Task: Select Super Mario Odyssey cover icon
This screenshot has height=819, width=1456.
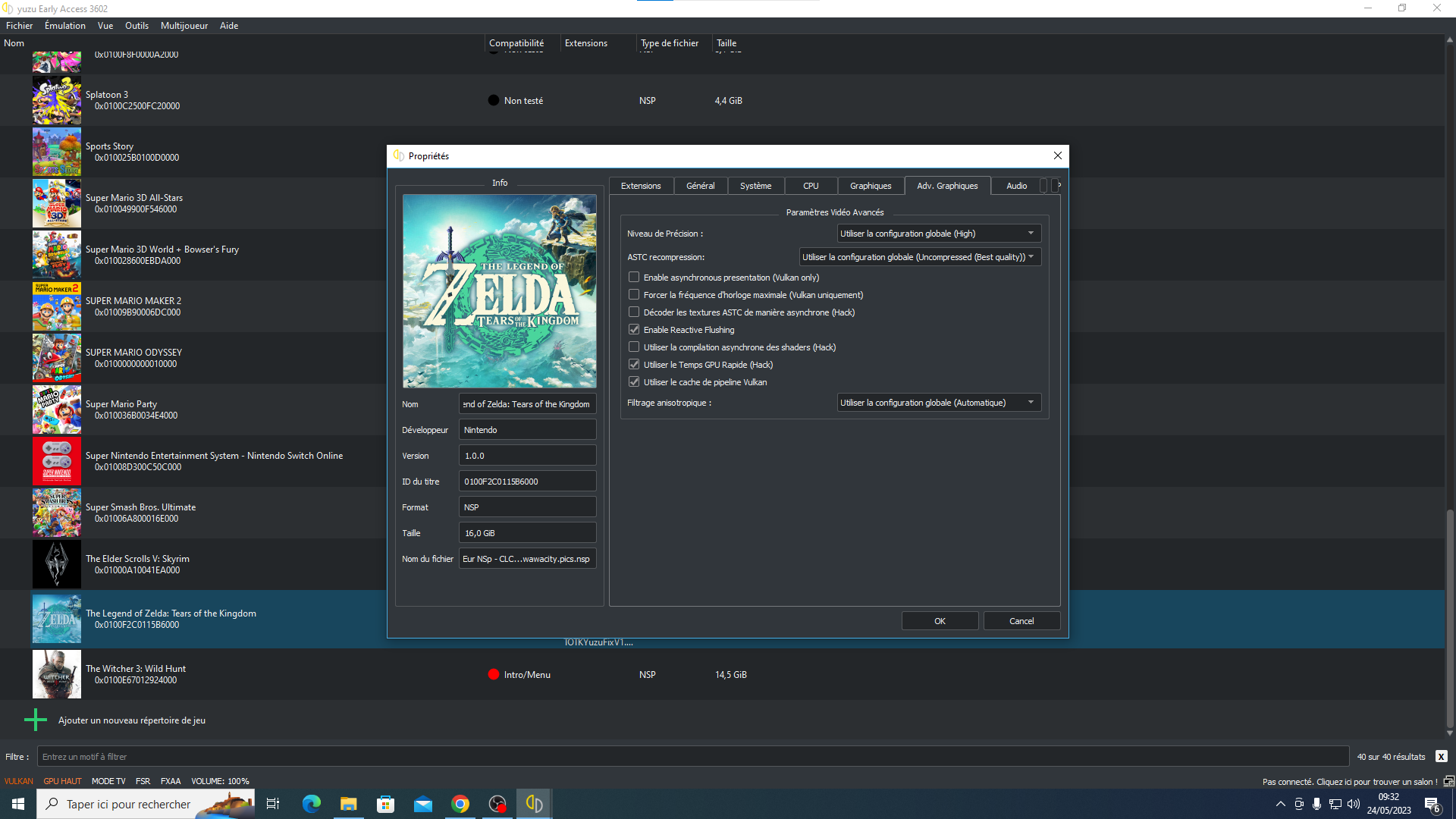Action: [57, 358]
